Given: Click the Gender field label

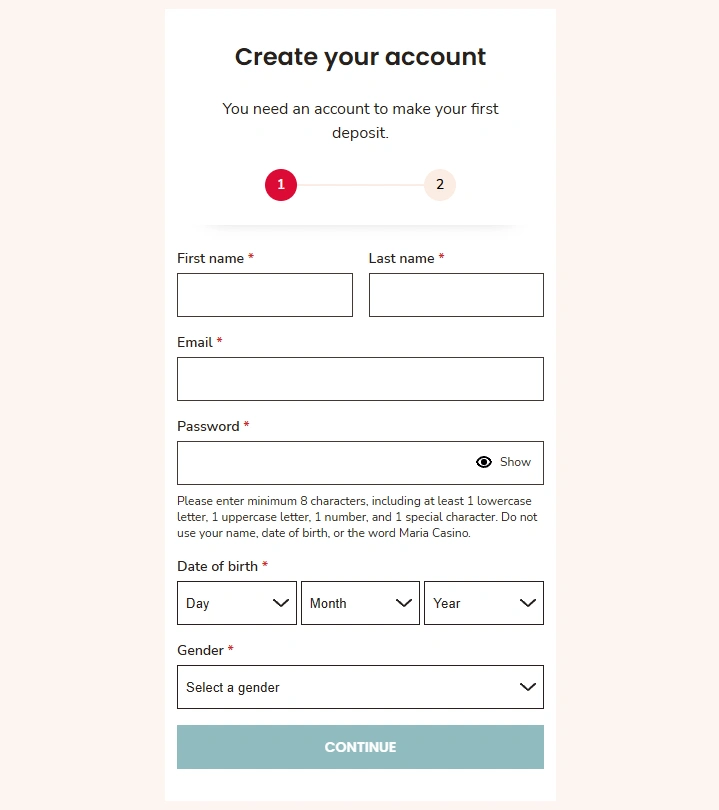Looking at the screenshot, I should coord(200,650).
